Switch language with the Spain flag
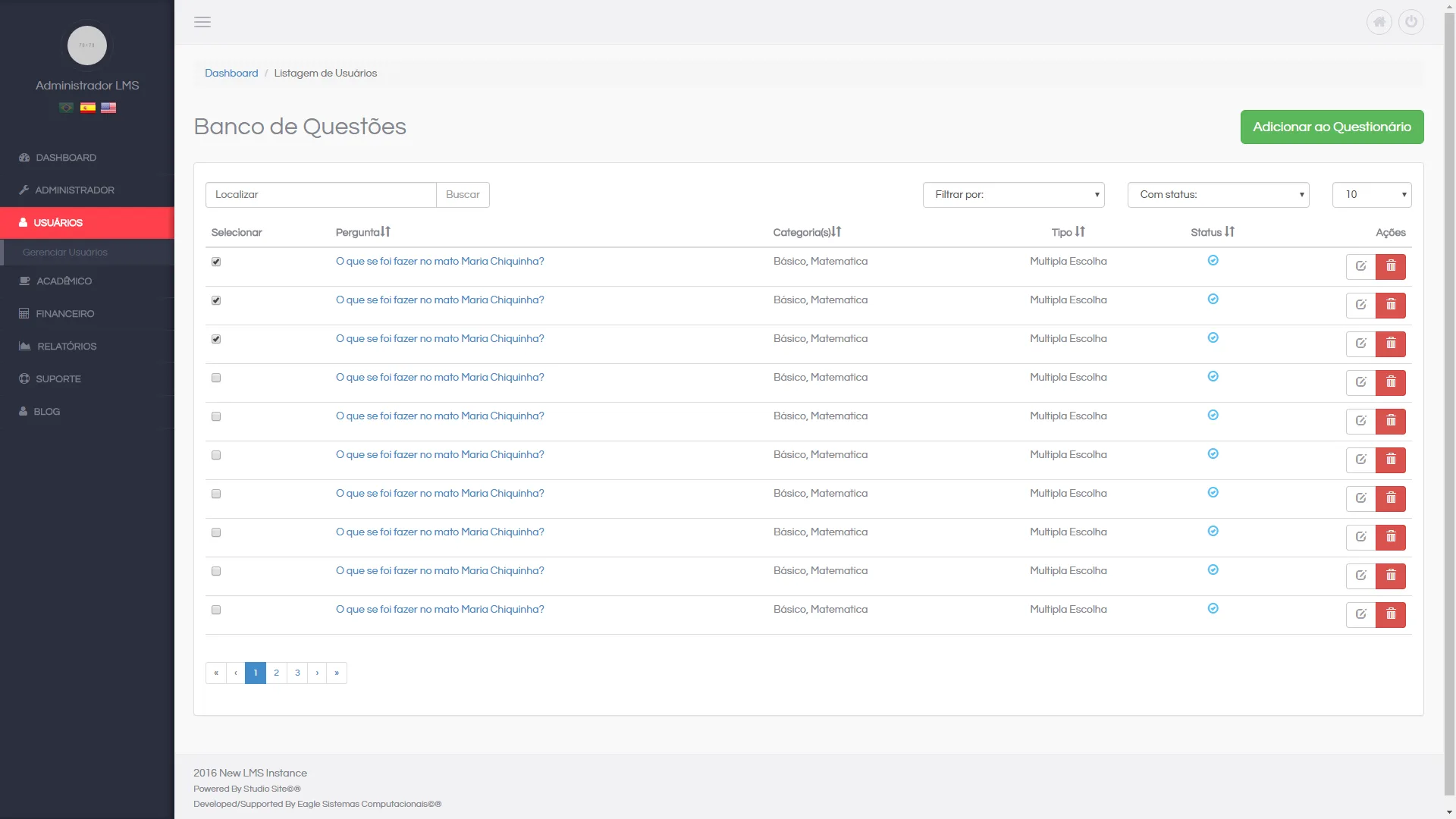 pyautogui.click(x=88, y=108)
